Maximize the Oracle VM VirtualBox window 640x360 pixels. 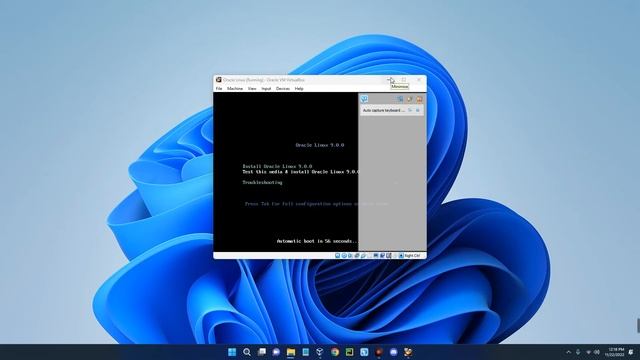click(404, 80)
